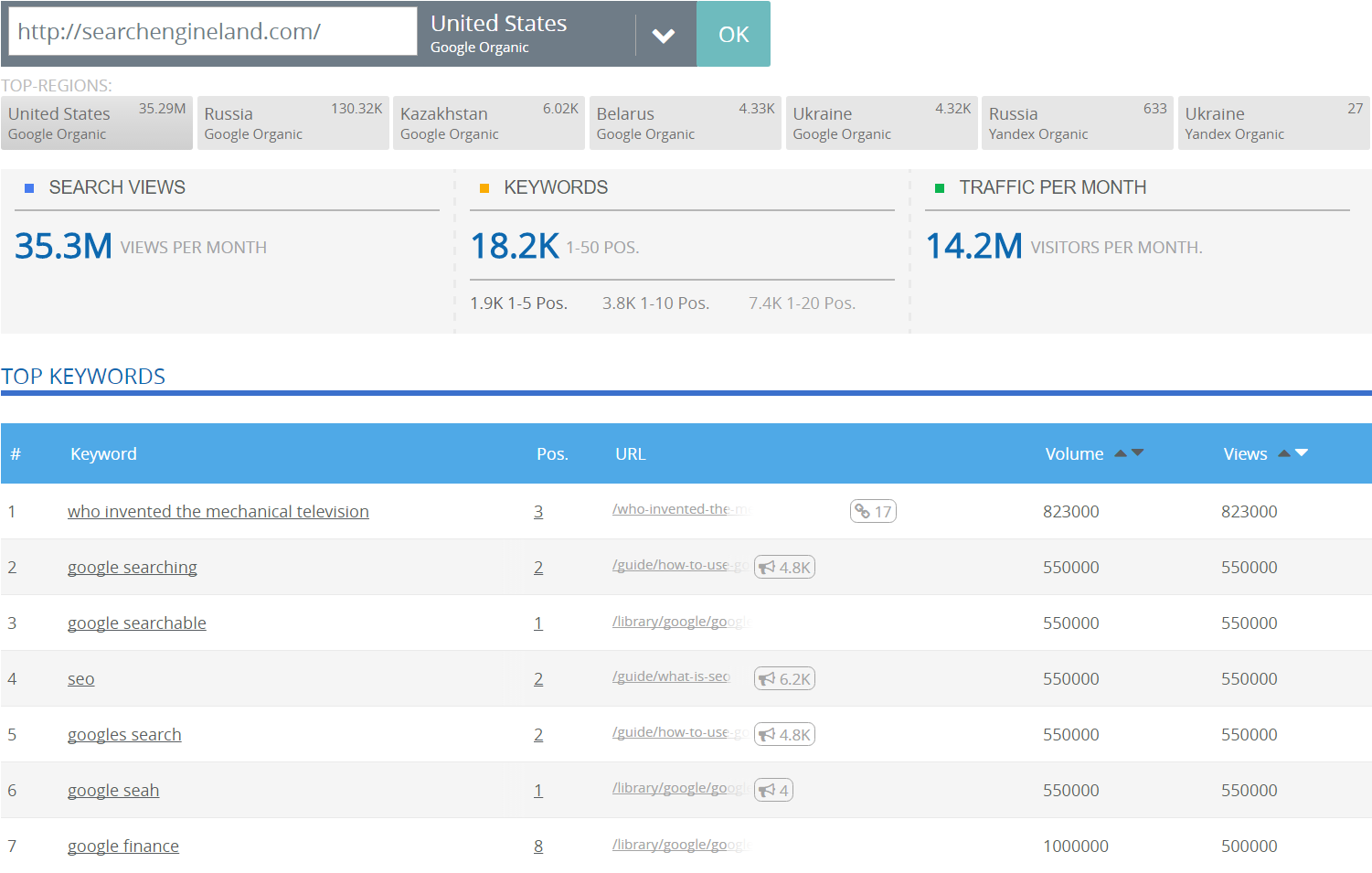Sort Views column descending arrow

point(1302,453)
